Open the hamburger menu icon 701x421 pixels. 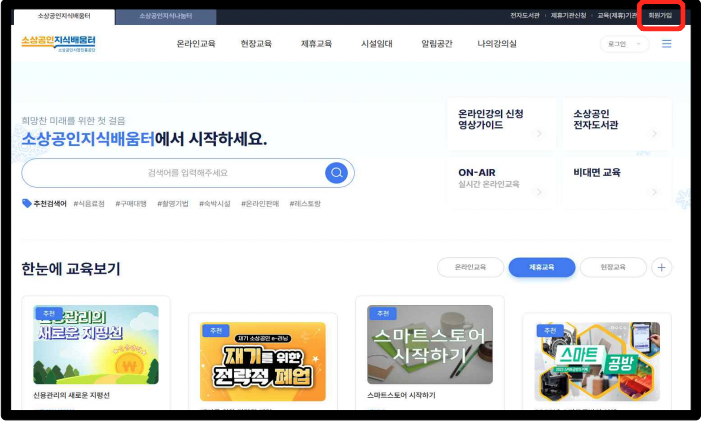coord(667,44)
